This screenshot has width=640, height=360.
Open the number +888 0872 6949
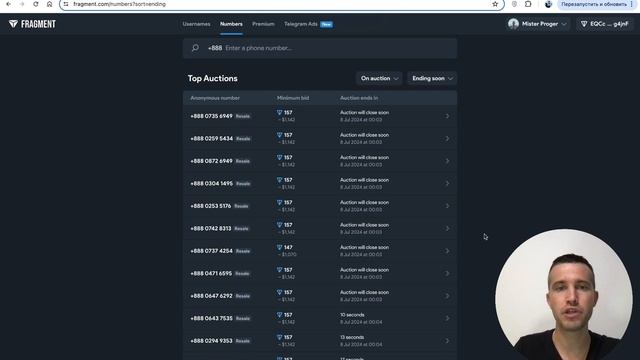[211, 161]
